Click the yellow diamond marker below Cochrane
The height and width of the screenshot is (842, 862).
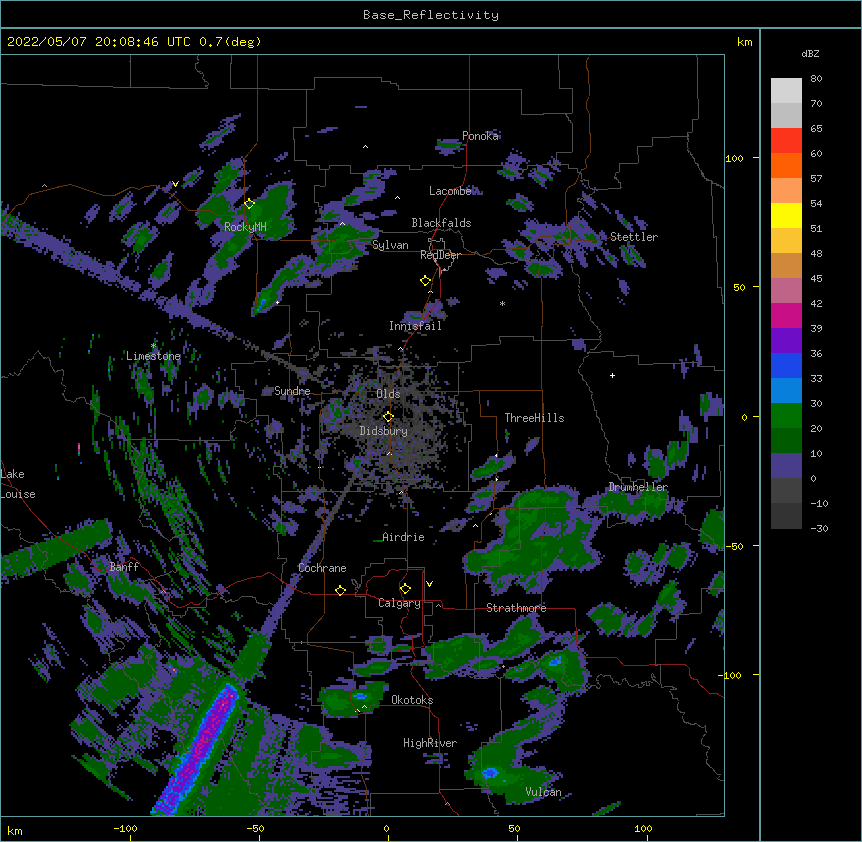(340, 590)
